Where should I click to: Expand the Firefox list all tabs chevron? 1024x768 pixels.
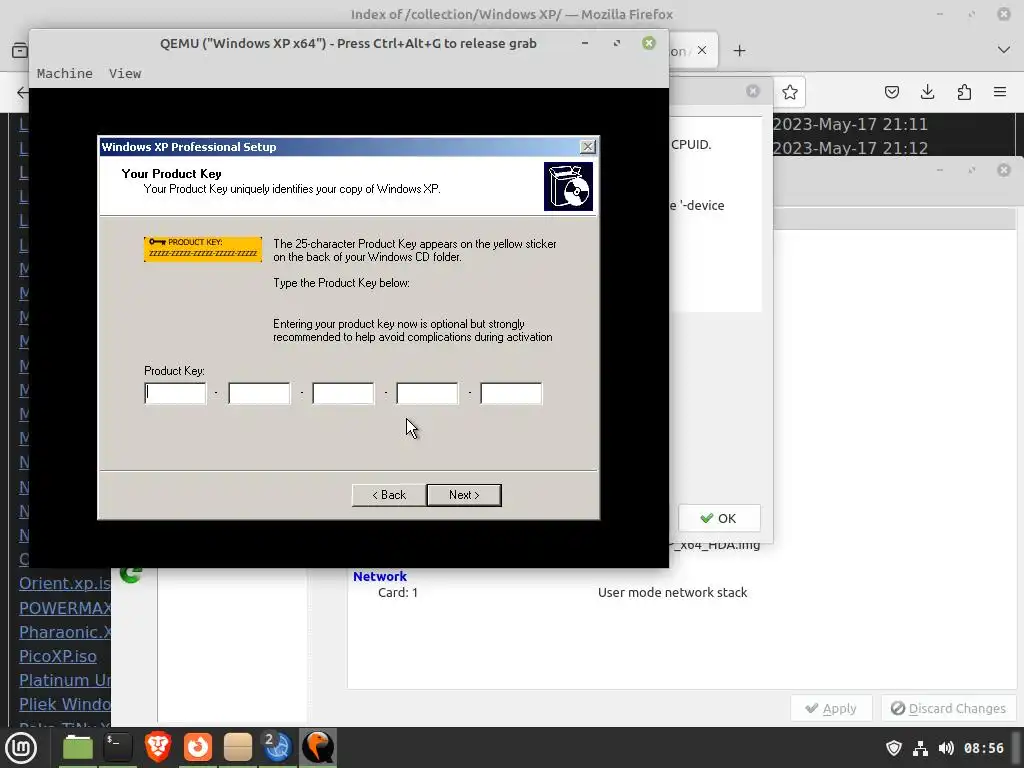coord(1004,50)
